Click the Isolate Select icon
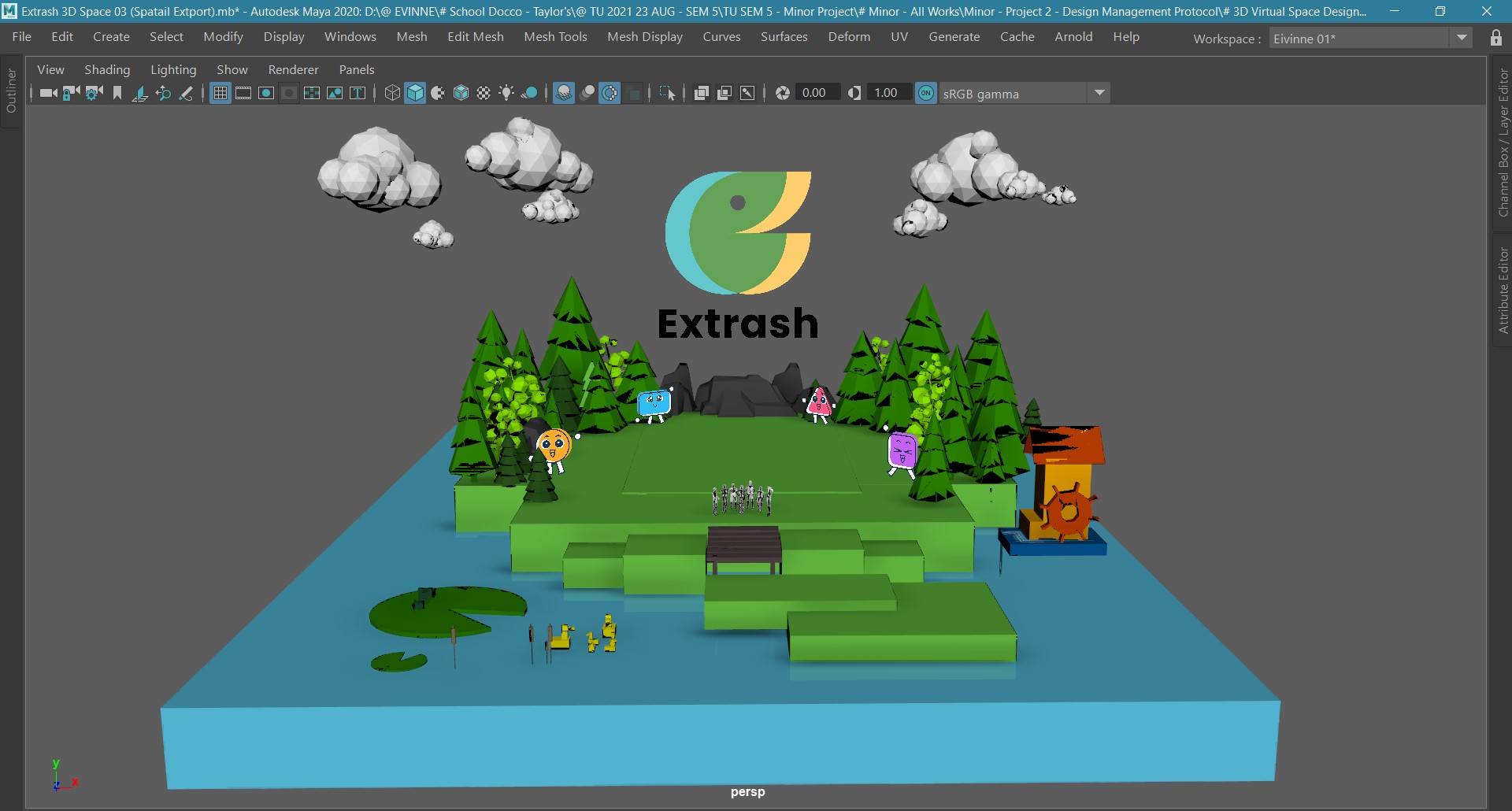 coord(667,93)
